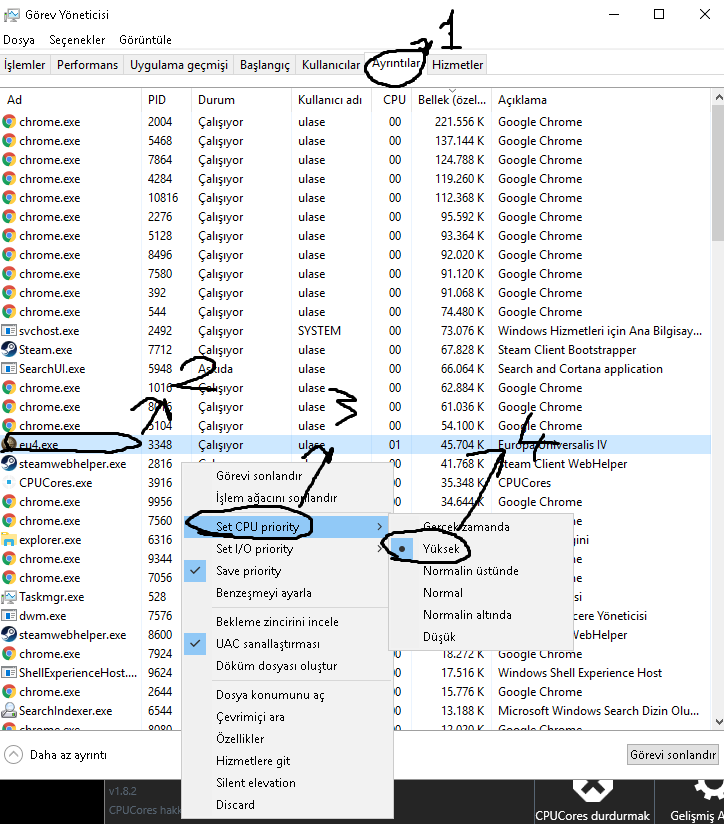Click the SearchUI.exe process icon

click(8, 369)
